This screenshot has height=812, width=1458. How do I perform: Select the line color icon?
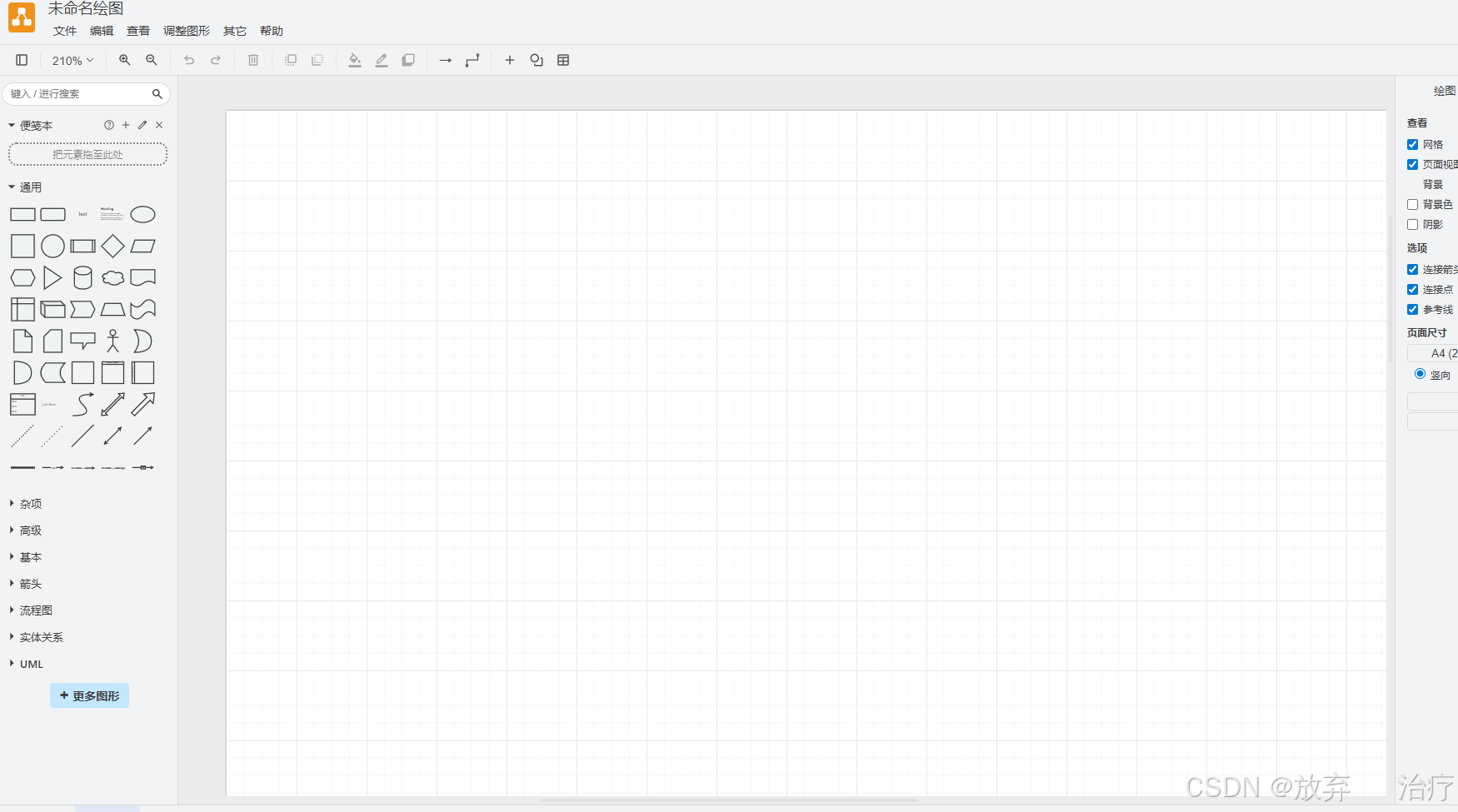[381, 60]
